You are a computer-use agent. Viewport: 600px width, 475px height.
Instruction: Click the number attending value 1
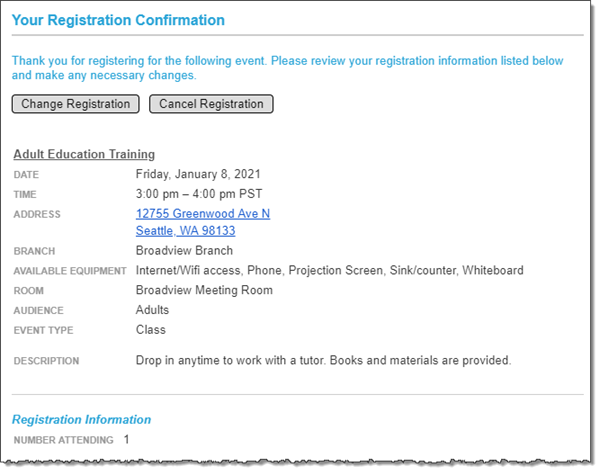pyautogui.click(x=126, y=439)
